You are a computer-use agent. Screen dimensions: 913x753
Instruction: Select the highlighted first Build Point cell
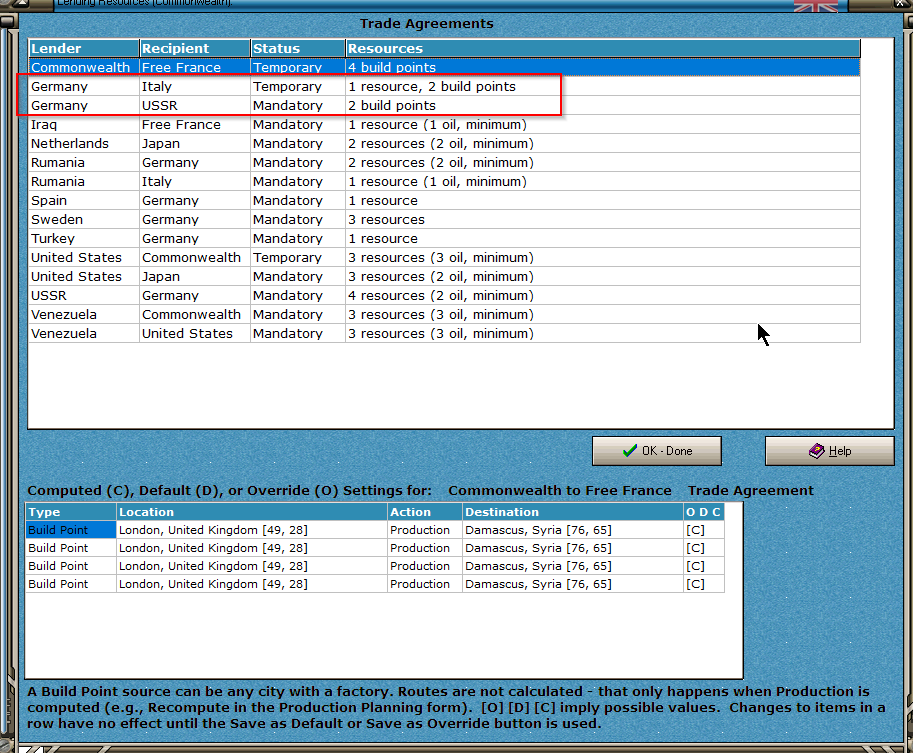click(71, 530)
